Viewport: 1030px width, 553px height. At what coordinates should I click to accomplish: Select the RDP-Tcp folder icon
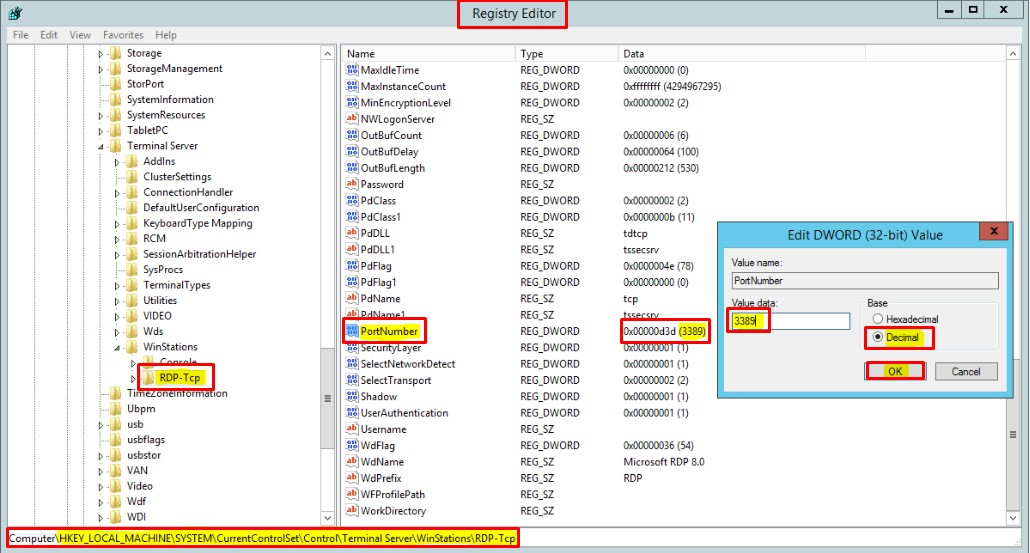pyautogui.click(x=148, y=378)
